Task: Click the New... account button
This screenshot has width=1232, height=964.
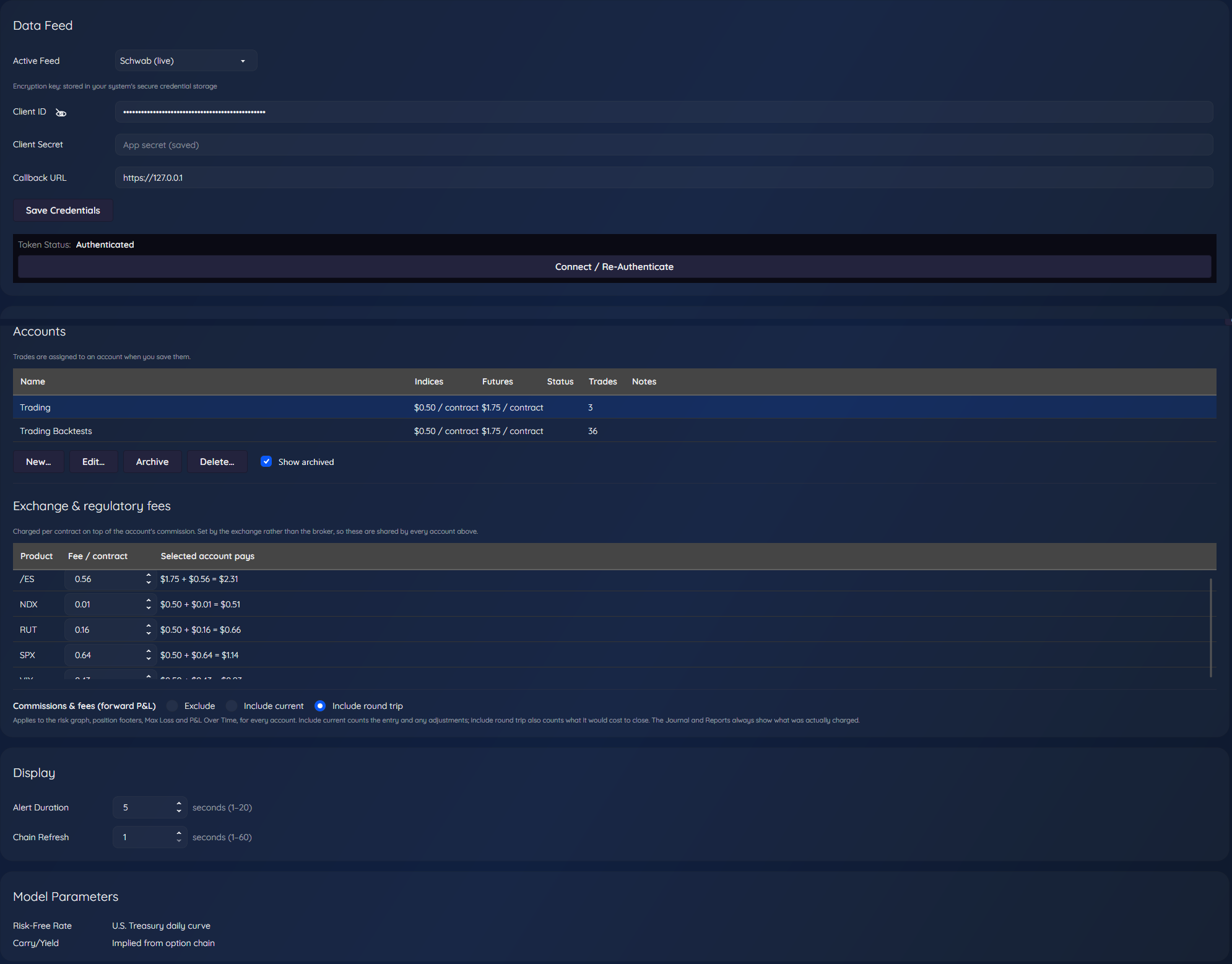Action: click(38, 462)
